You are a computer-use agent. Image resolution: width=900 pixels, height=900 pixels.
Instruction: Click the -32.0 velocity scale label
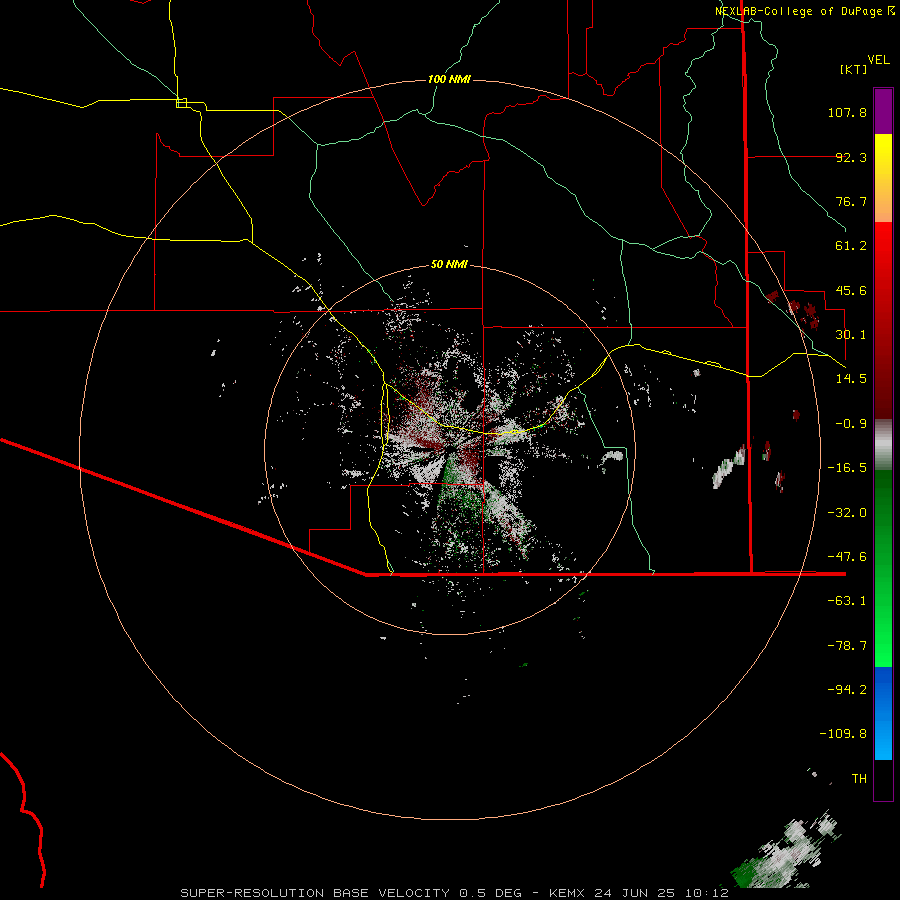pyautogui.click(x=847, y=513)
